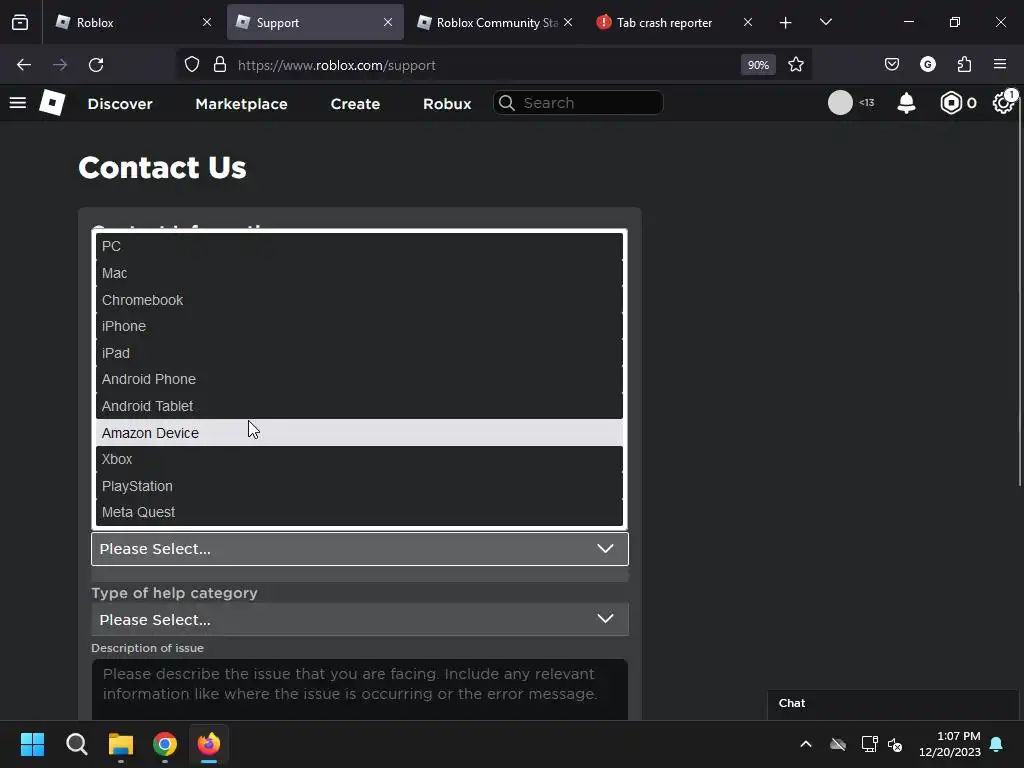This screenshot has height=768, width=1024.
Task: Close the Tab crash reporter tab
Action: tap(748, 22)
